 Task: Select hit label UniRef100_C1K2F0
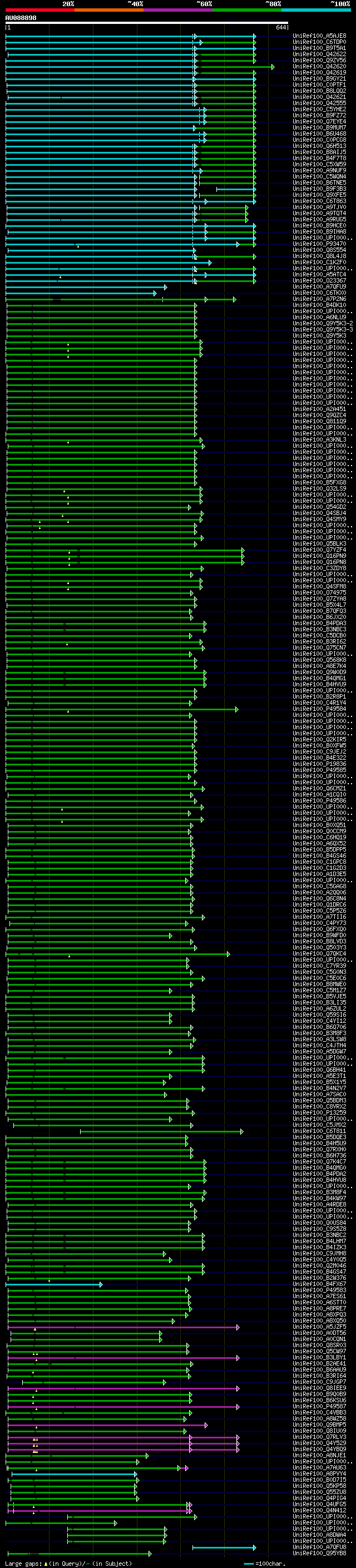pos(319,263)
